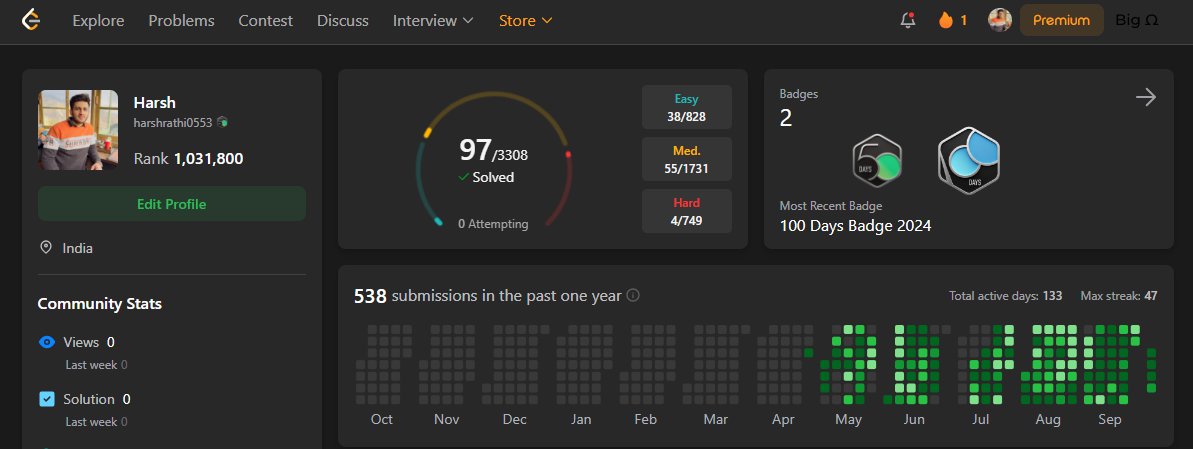Click badge icon beside username
The width and height of the screenshot is (1193, 449).
[222, 122]
